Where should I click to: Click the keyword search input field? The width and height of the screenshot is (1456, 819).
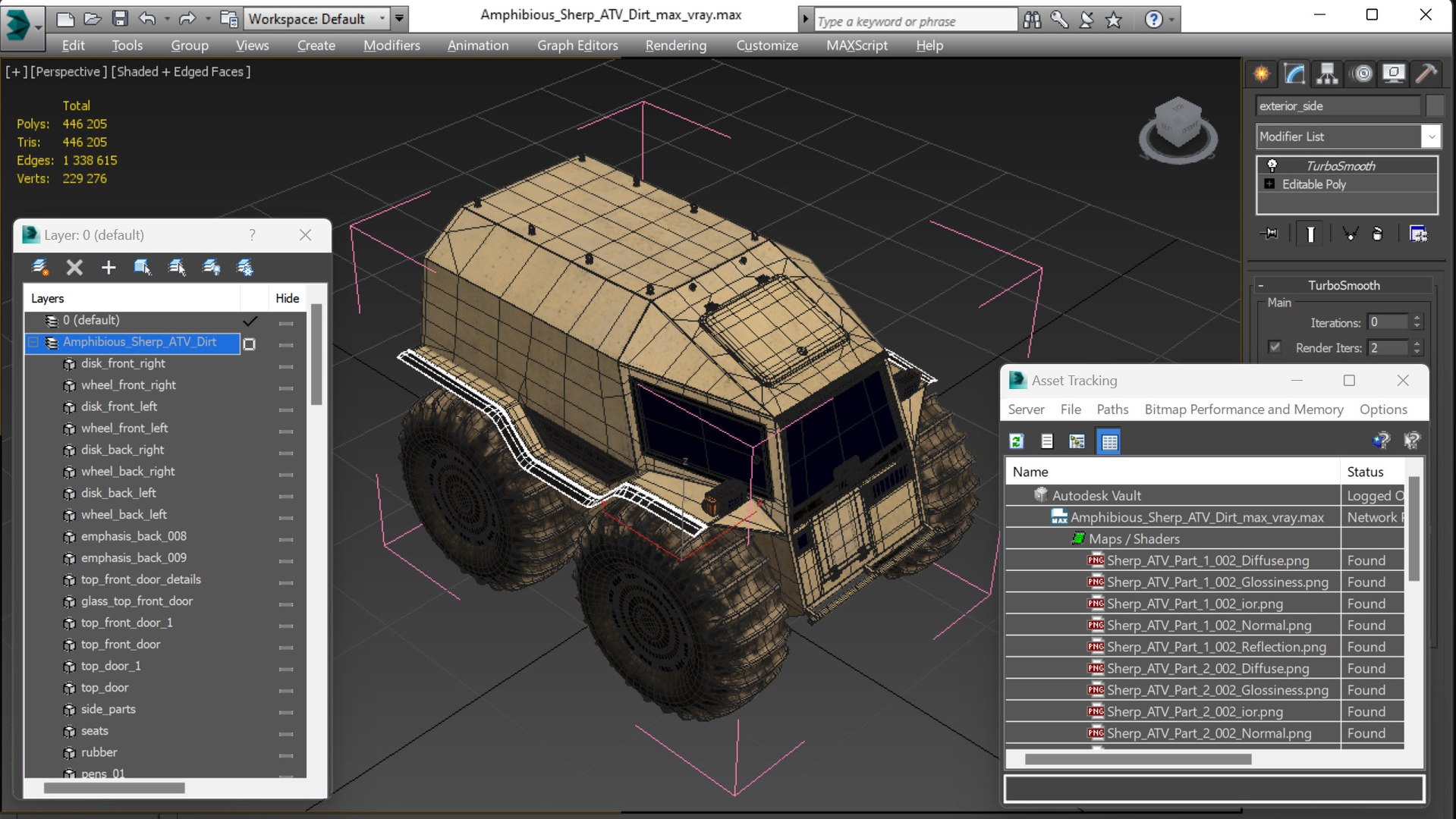click(915, 20)
